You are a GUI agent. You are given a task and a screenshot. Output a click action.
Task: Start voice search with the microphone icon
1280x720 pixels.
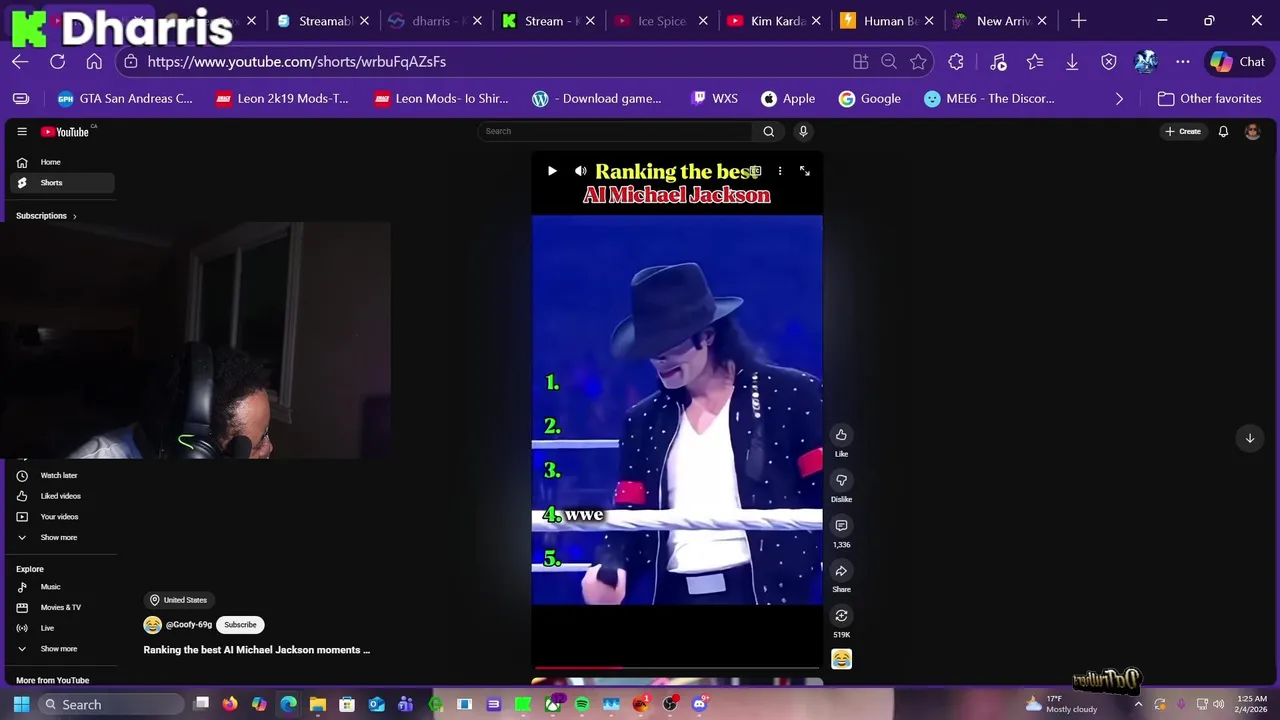[x=802, y=131]
